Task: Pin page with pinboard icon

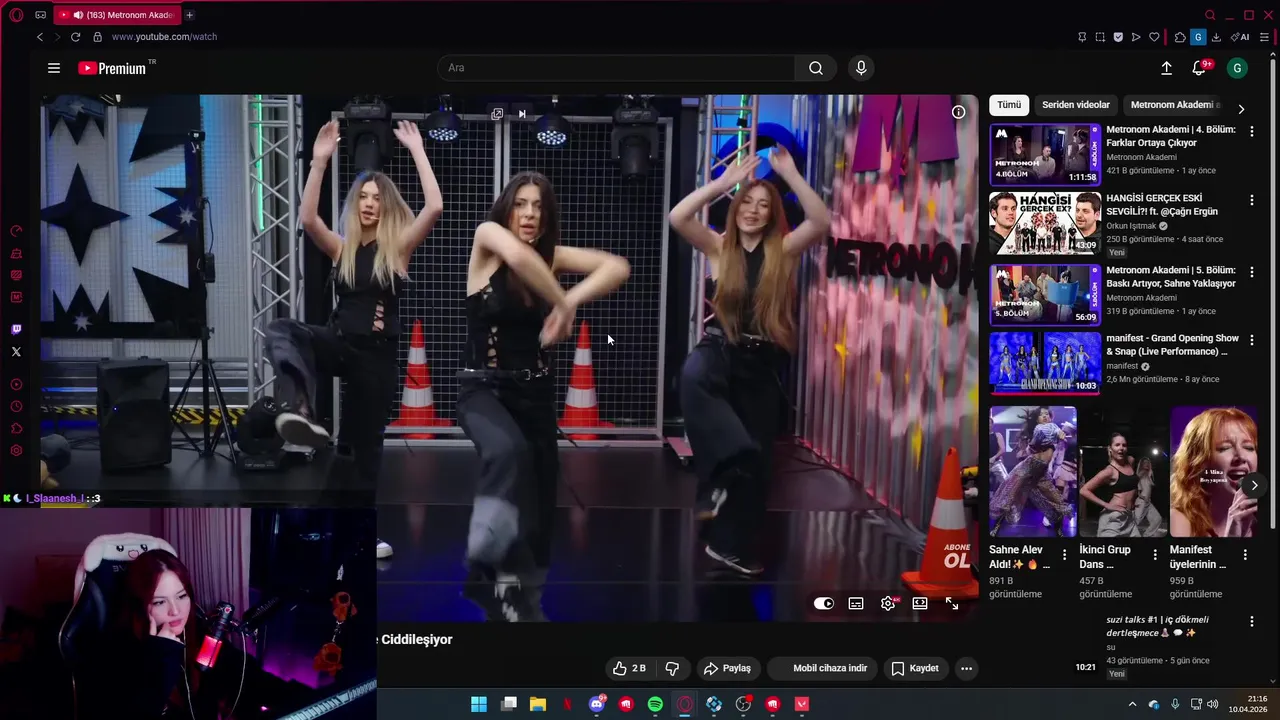Action: coord(1082,37)
